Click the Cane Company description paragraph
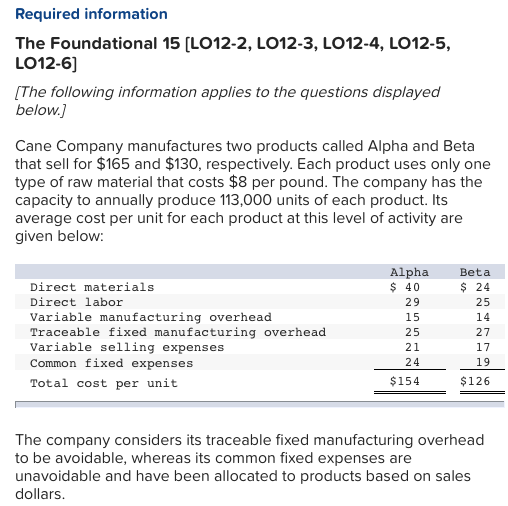 253,191
